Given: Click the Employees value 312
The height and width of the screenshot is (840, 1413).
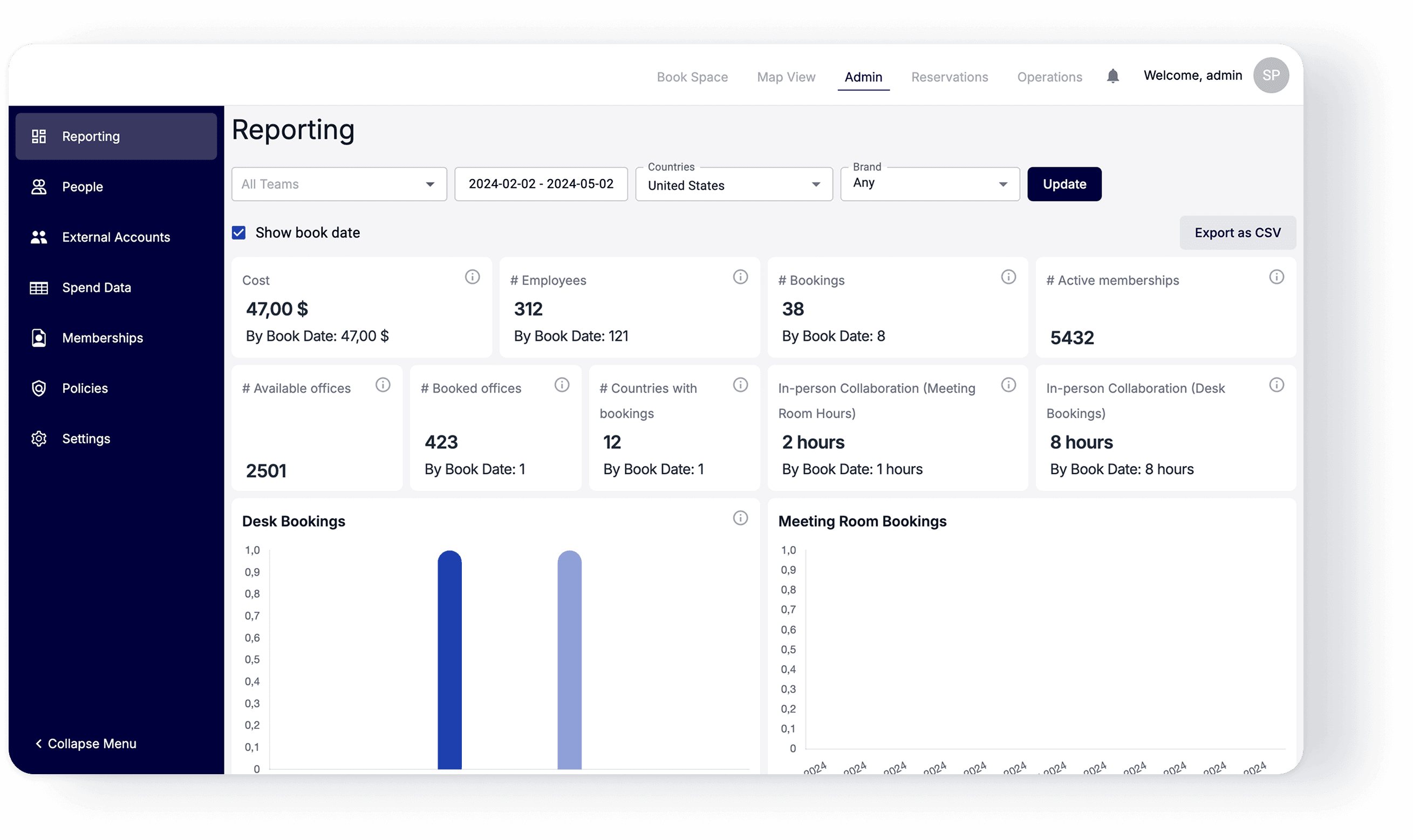Looking at the screenshot, I should coord(528,309).
